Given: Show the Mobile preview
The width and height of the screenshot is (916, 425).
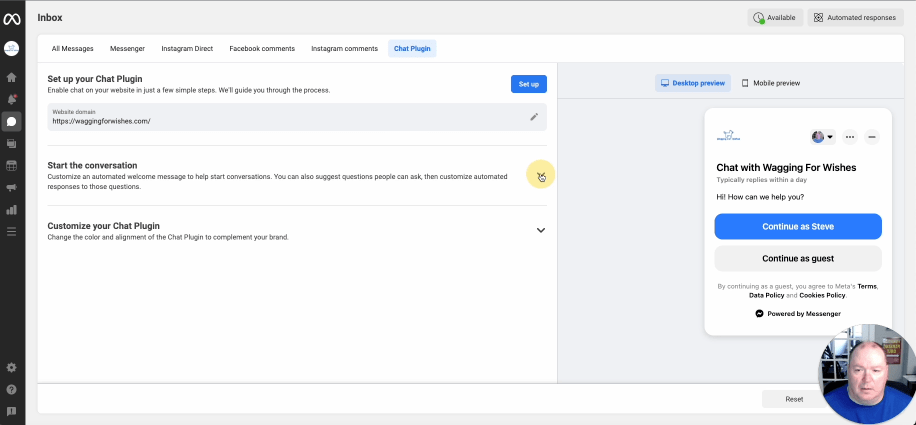Looking at the screenshot, I should pyautogui.click(x=771, y=83).
